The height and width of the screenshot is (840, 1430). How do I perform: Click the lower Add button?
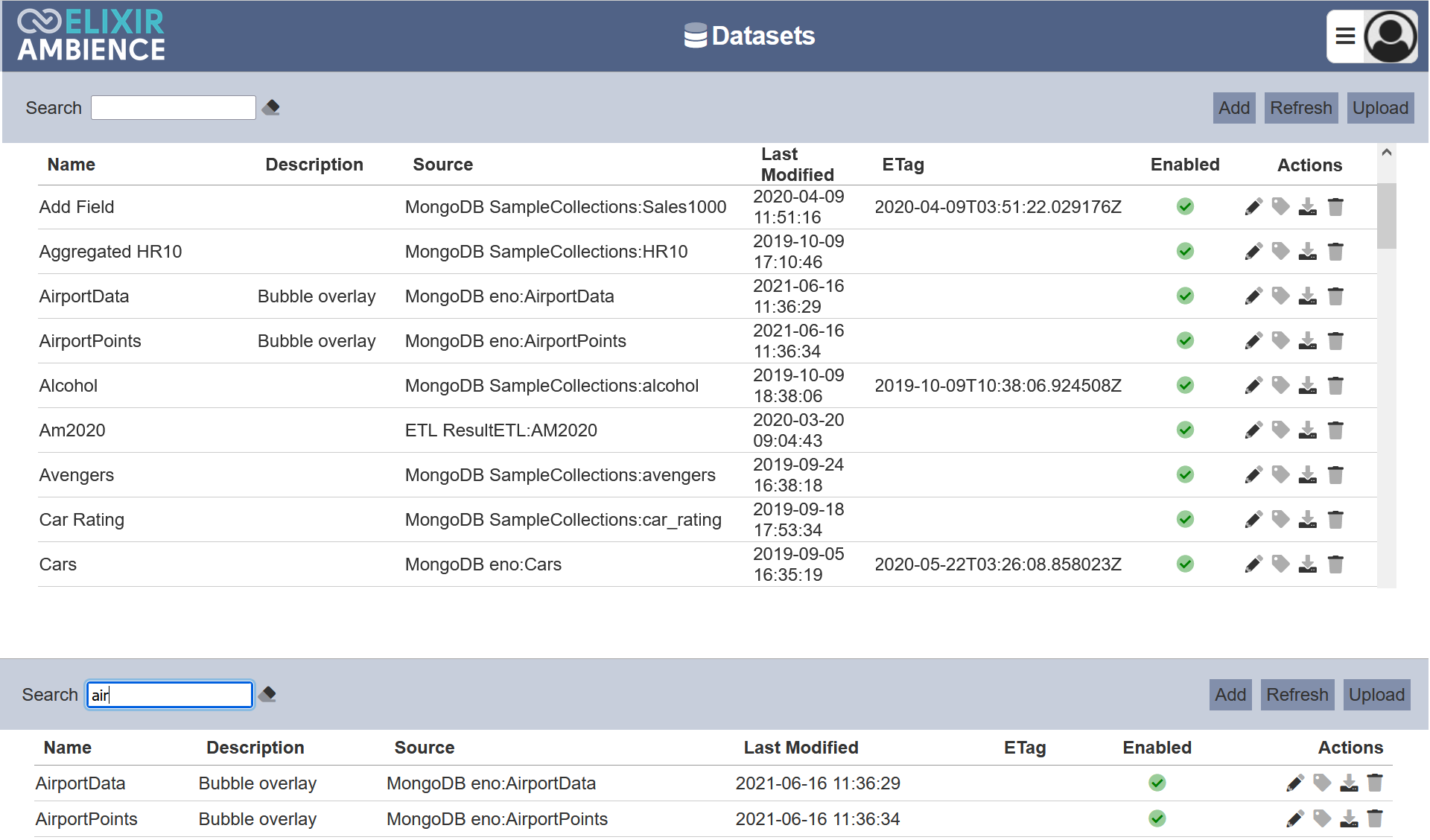1230,695
